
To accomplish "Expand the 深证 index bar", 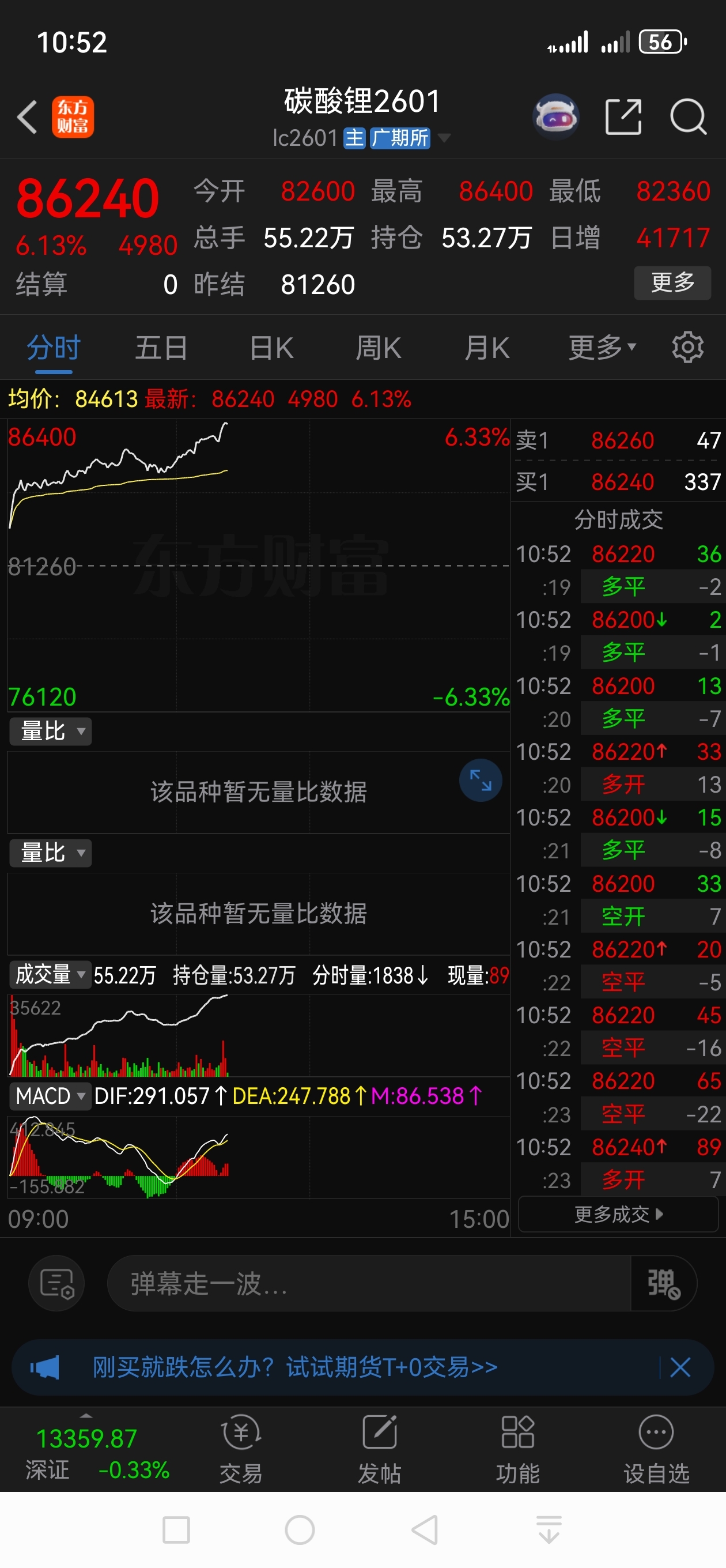I will (86, 1417).
